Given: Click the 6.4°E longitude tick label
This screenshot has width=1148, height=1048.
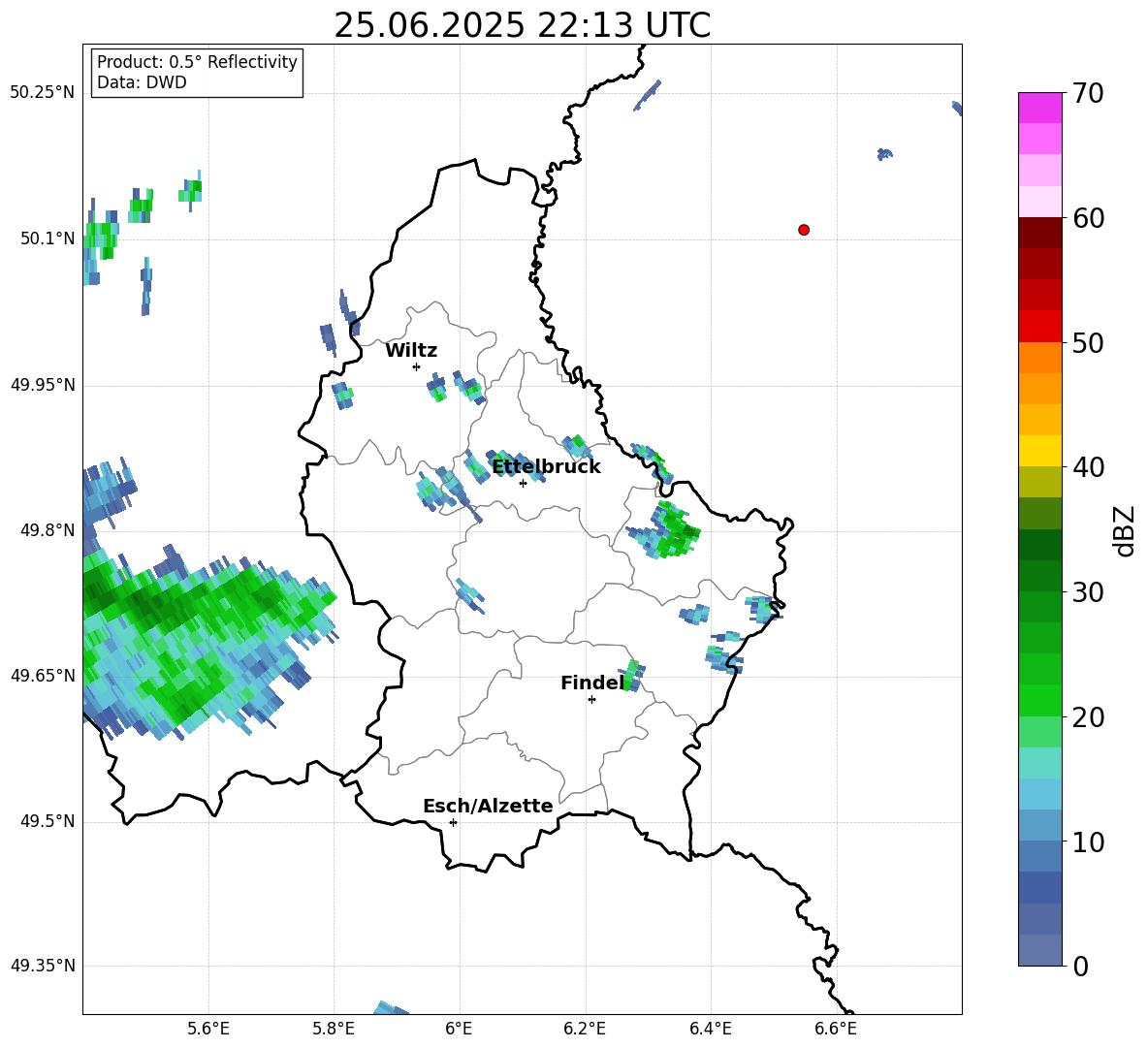Looking at the screenshot, I should (710, 1029).
